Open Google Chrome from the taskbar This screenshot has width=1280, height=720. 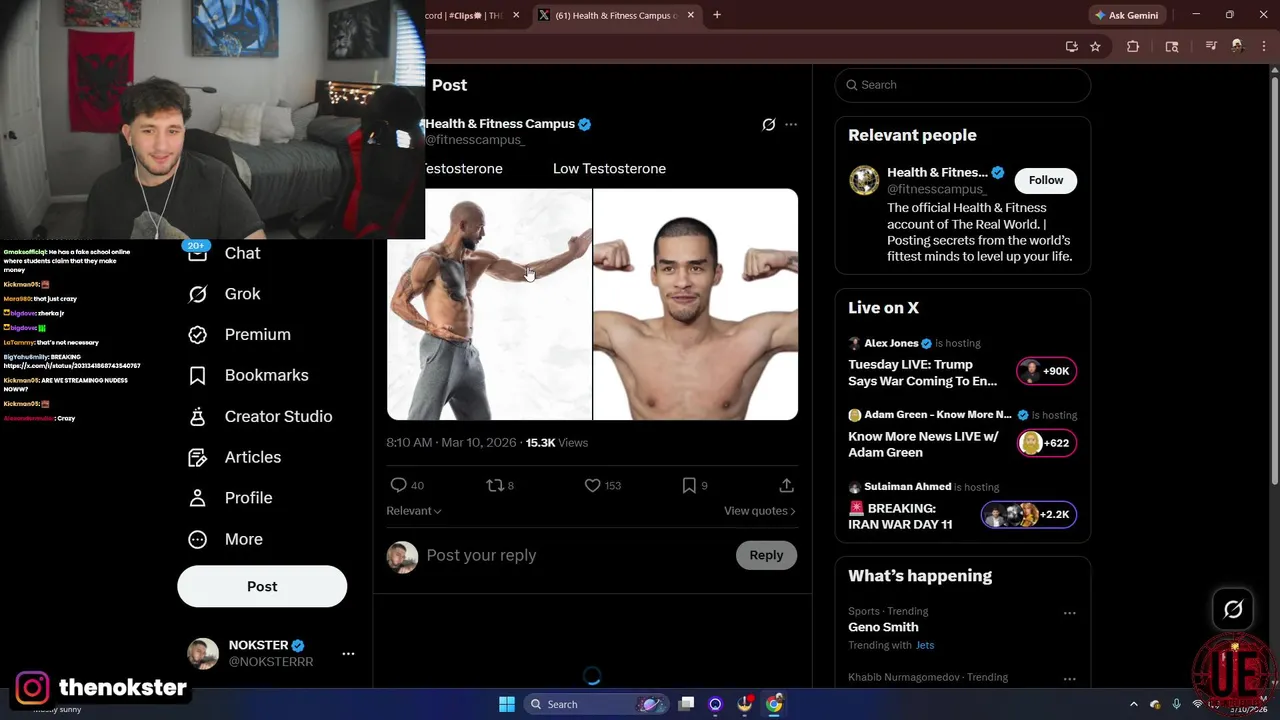point(774,704)
